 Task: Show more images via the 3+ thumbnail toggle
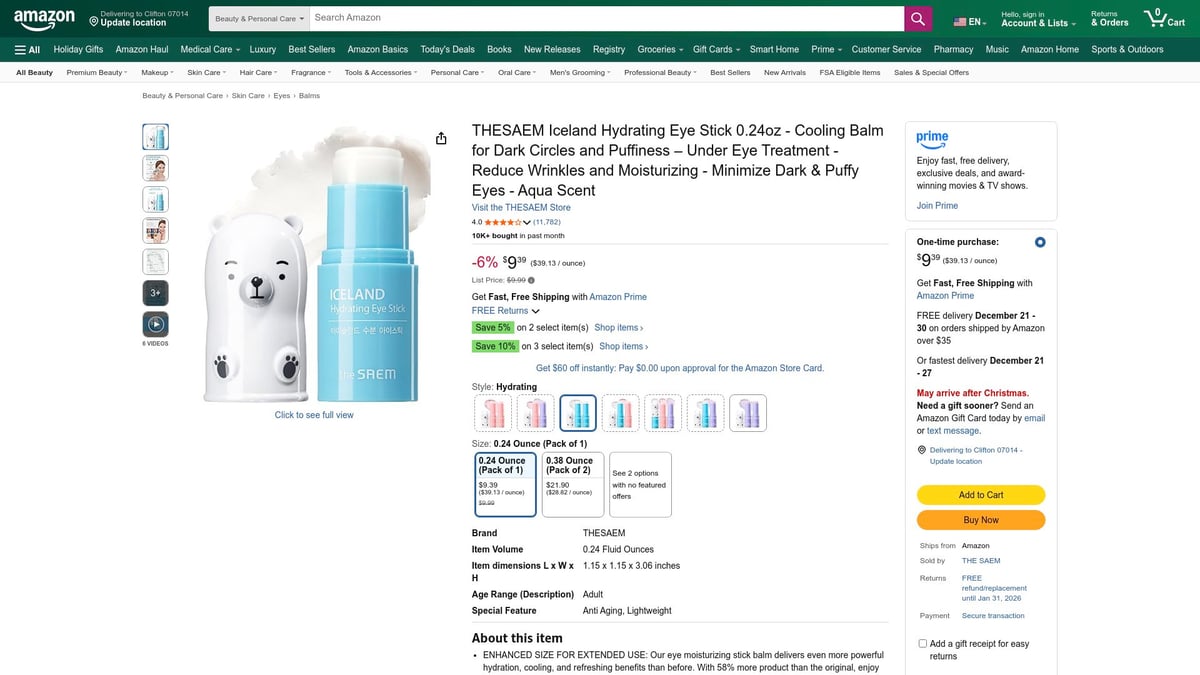pos(155,292)
